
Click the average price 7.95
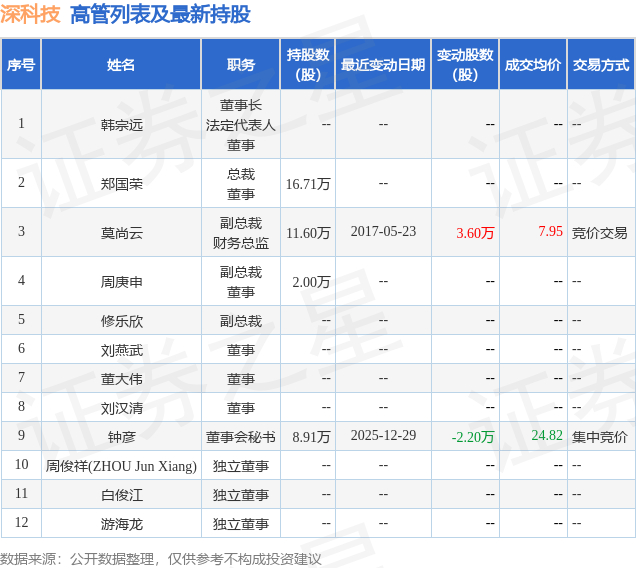click(x=550, y=231)
